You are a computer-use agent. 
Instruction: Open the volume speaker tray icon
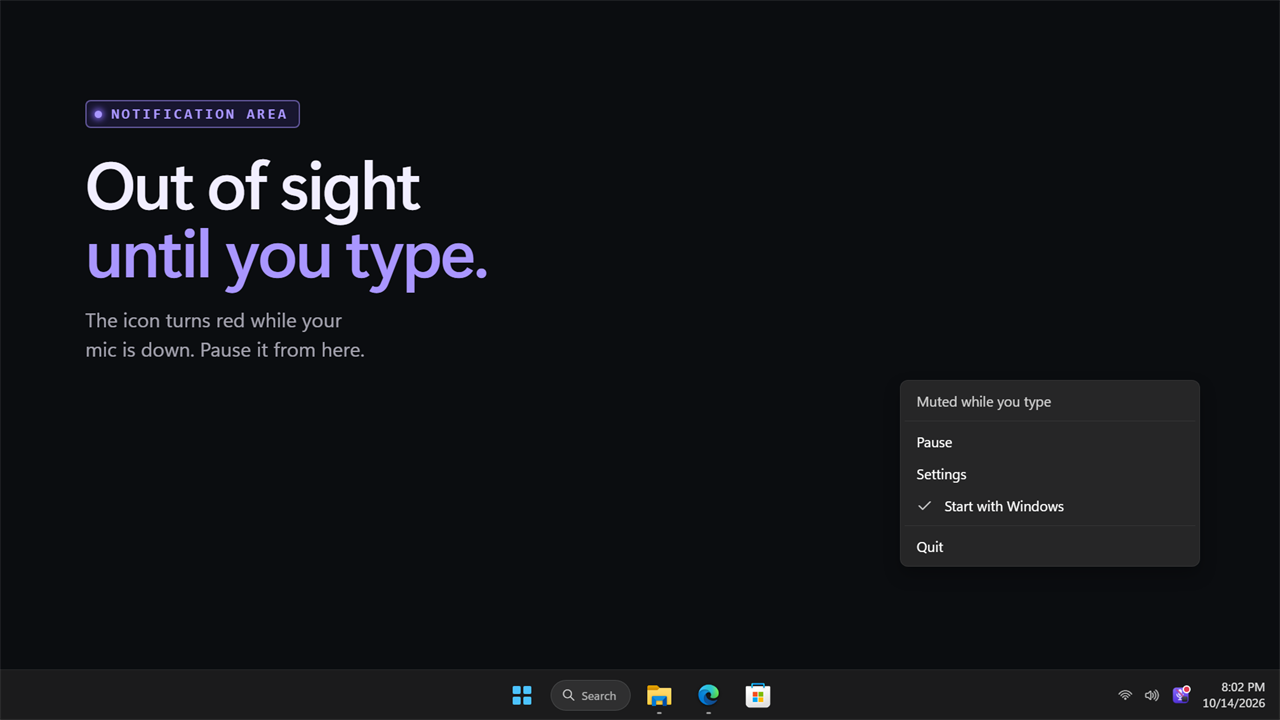point(1152,695)
